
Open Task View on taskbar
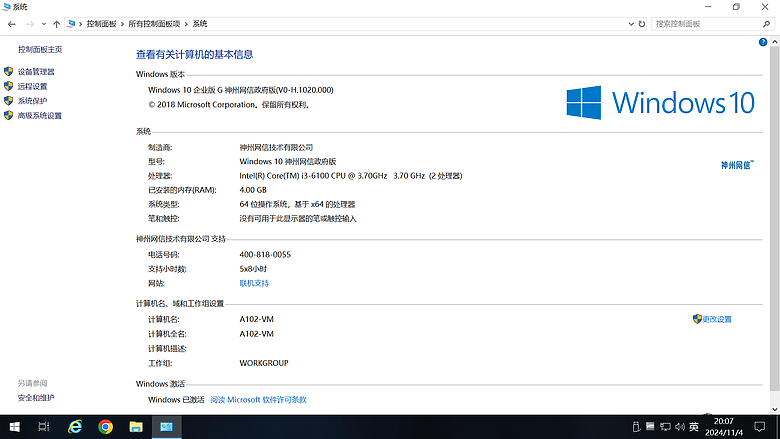tap(44, 427)
